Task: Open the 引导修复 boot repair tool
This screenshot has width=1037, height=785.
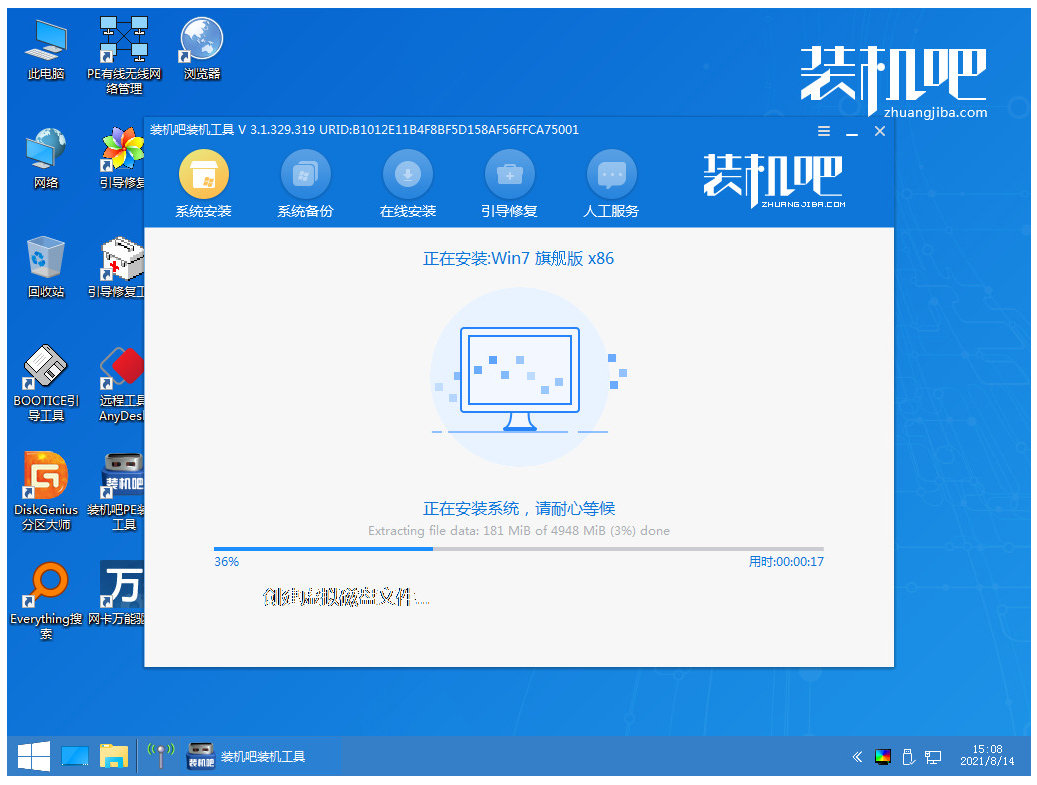Action: (509, 176)
